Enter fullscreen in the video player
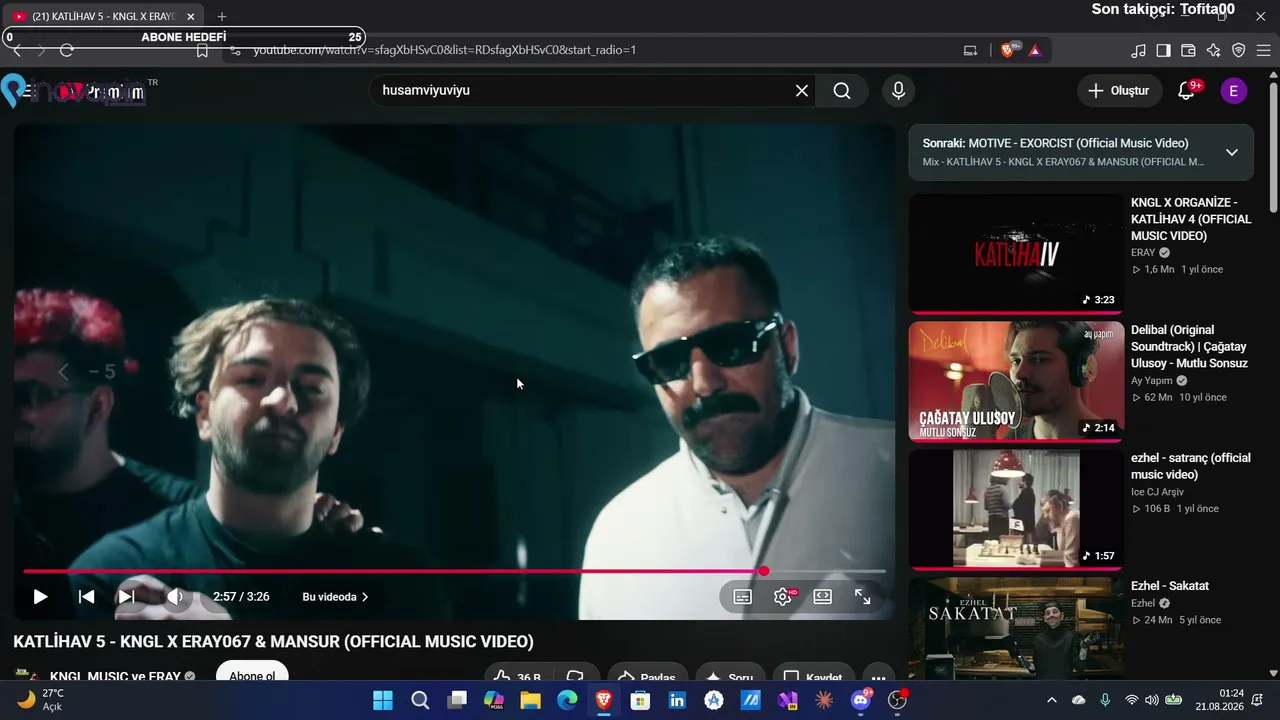Screen dimensions: 1280x720 862,597
